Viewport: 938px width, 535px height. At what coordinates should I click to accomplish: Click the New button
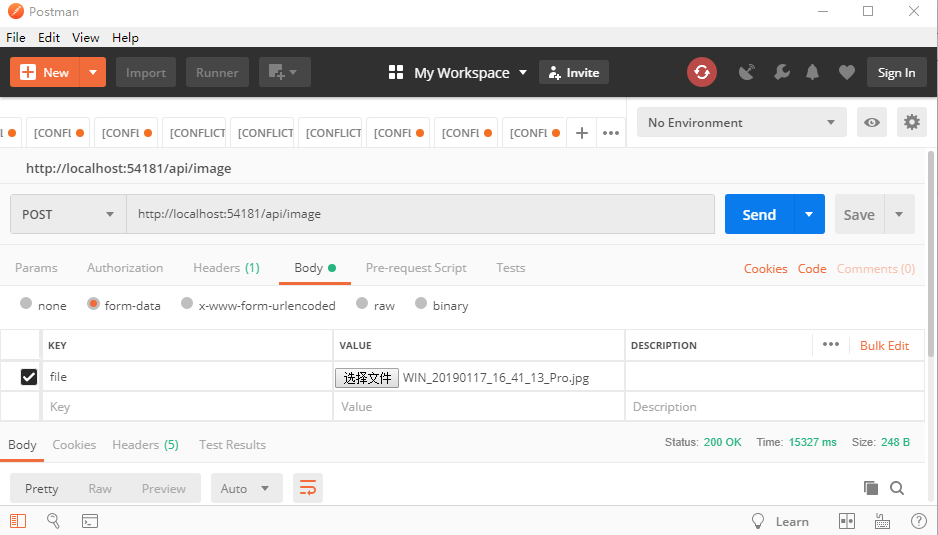click(45, 72)
